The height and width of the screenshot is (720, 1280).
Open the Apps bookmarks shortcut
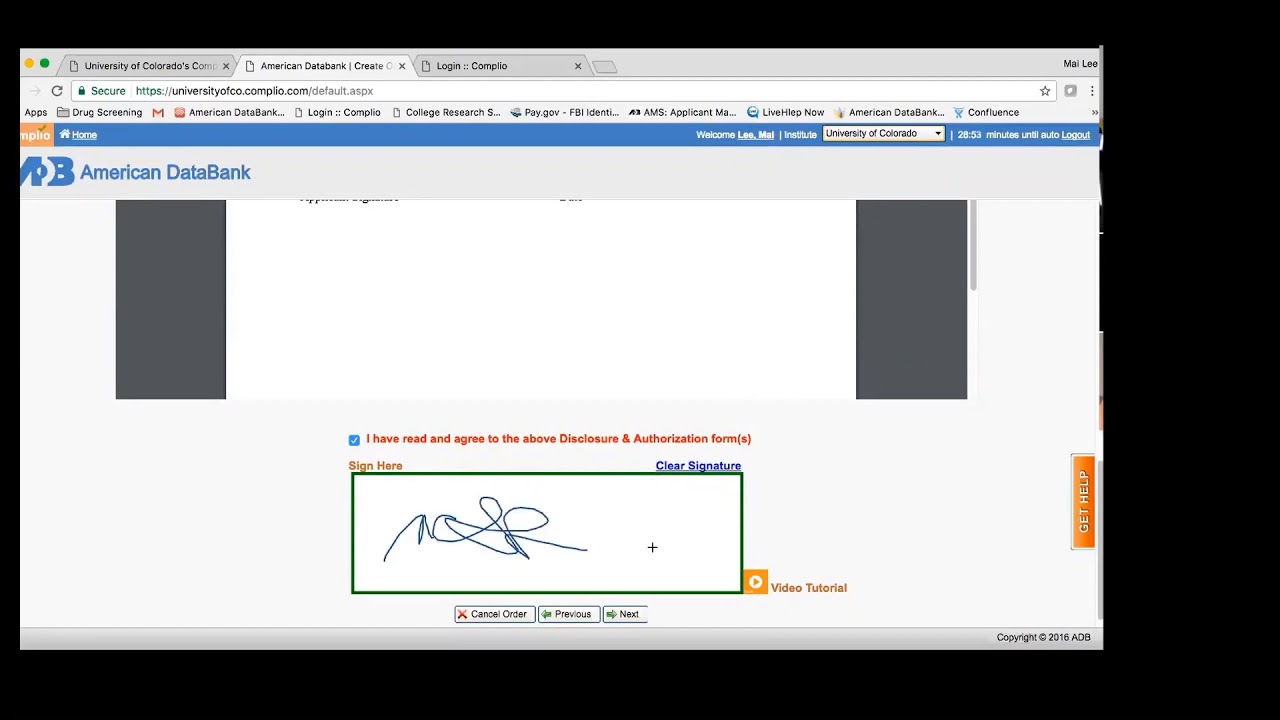(x=36, y=113)
